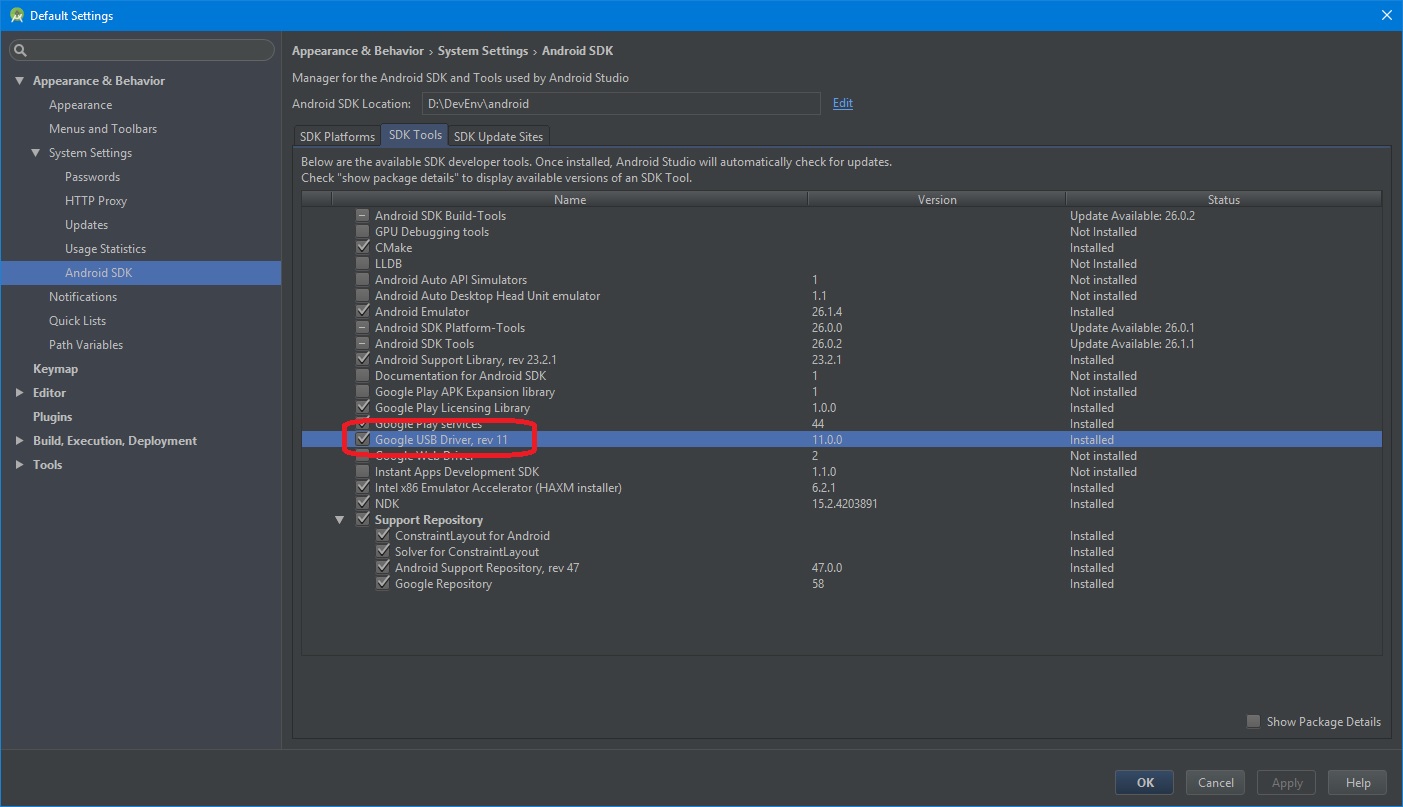Check Instant Apps Development SDK
This screenshot has width=1403, height=807.
click(363, 472)
